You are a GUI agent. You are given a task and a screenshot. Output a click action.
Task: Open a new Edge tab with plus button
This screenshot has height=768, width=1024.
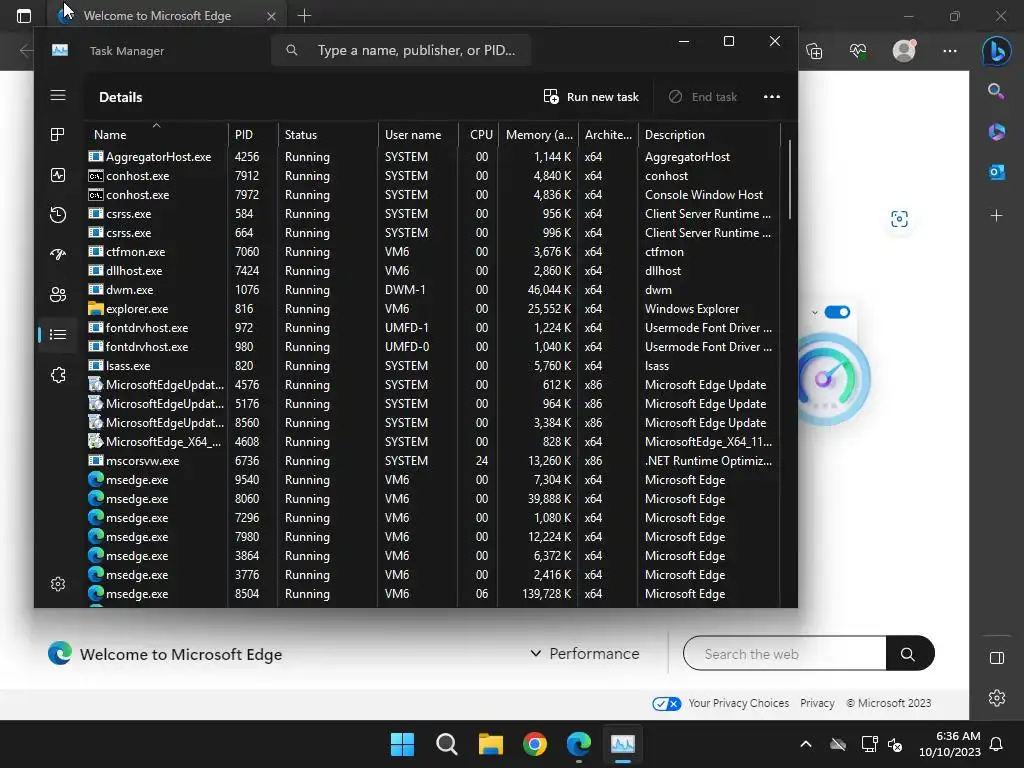pyautogui.click(x=304, y=16)
